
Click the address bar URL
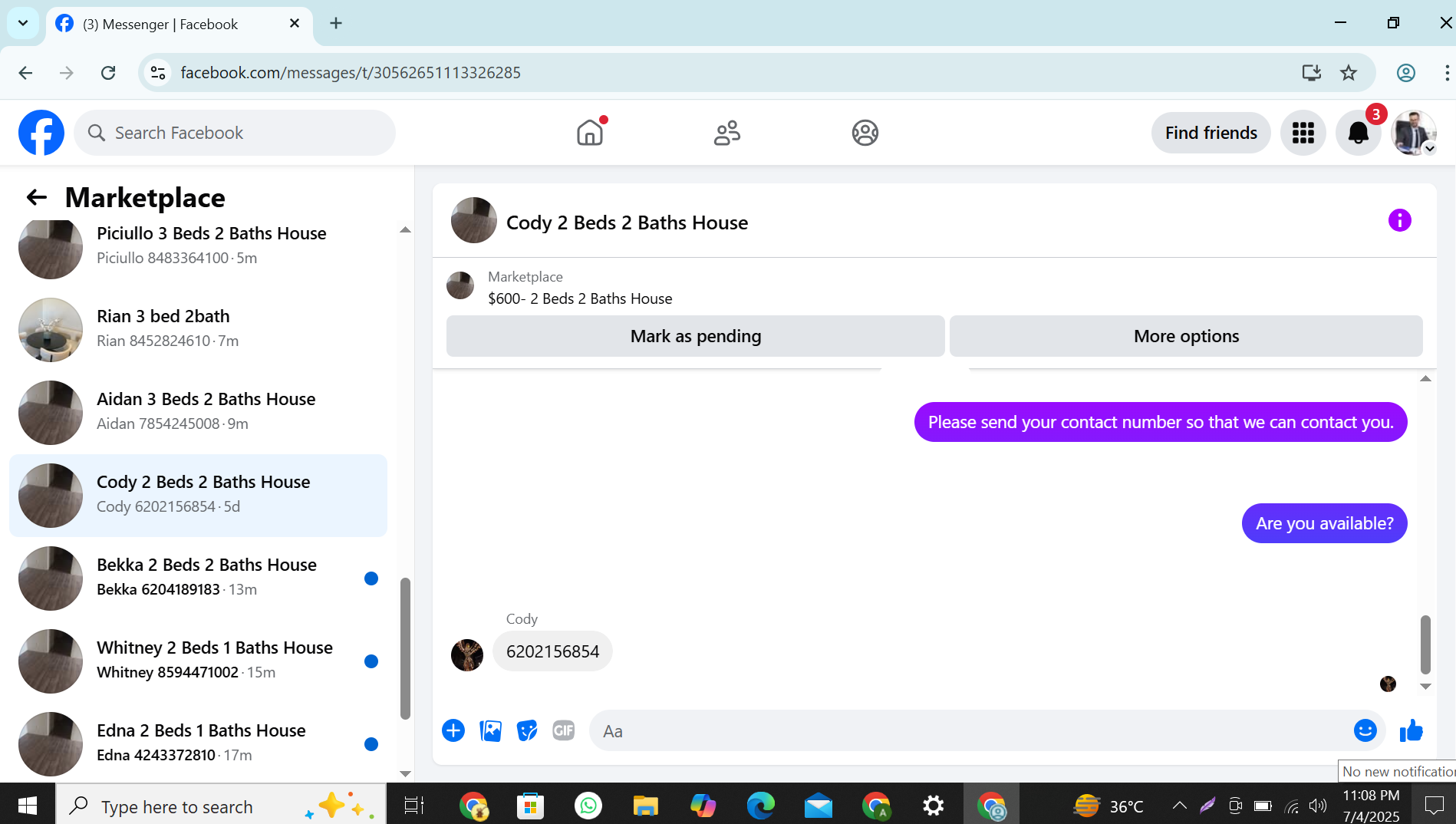pyautogui.click(x=351, y=73)
